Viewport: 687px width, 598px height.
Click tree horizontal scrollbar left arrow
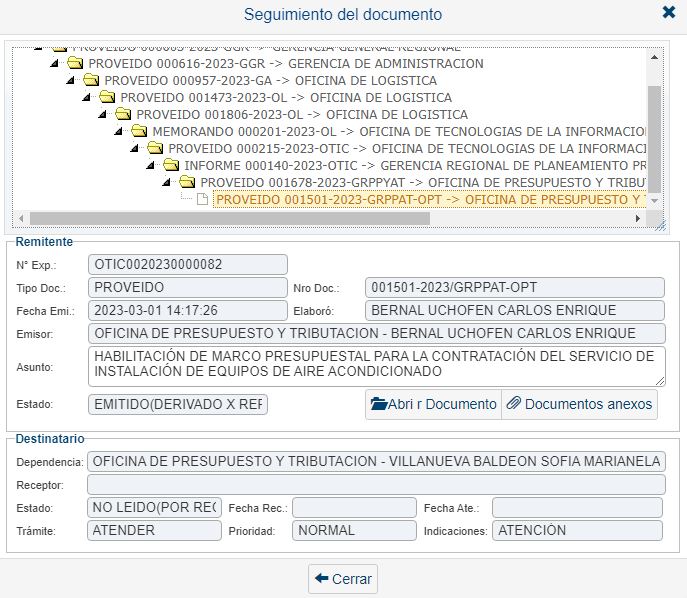pyautogui.click(x=21, y=218)
